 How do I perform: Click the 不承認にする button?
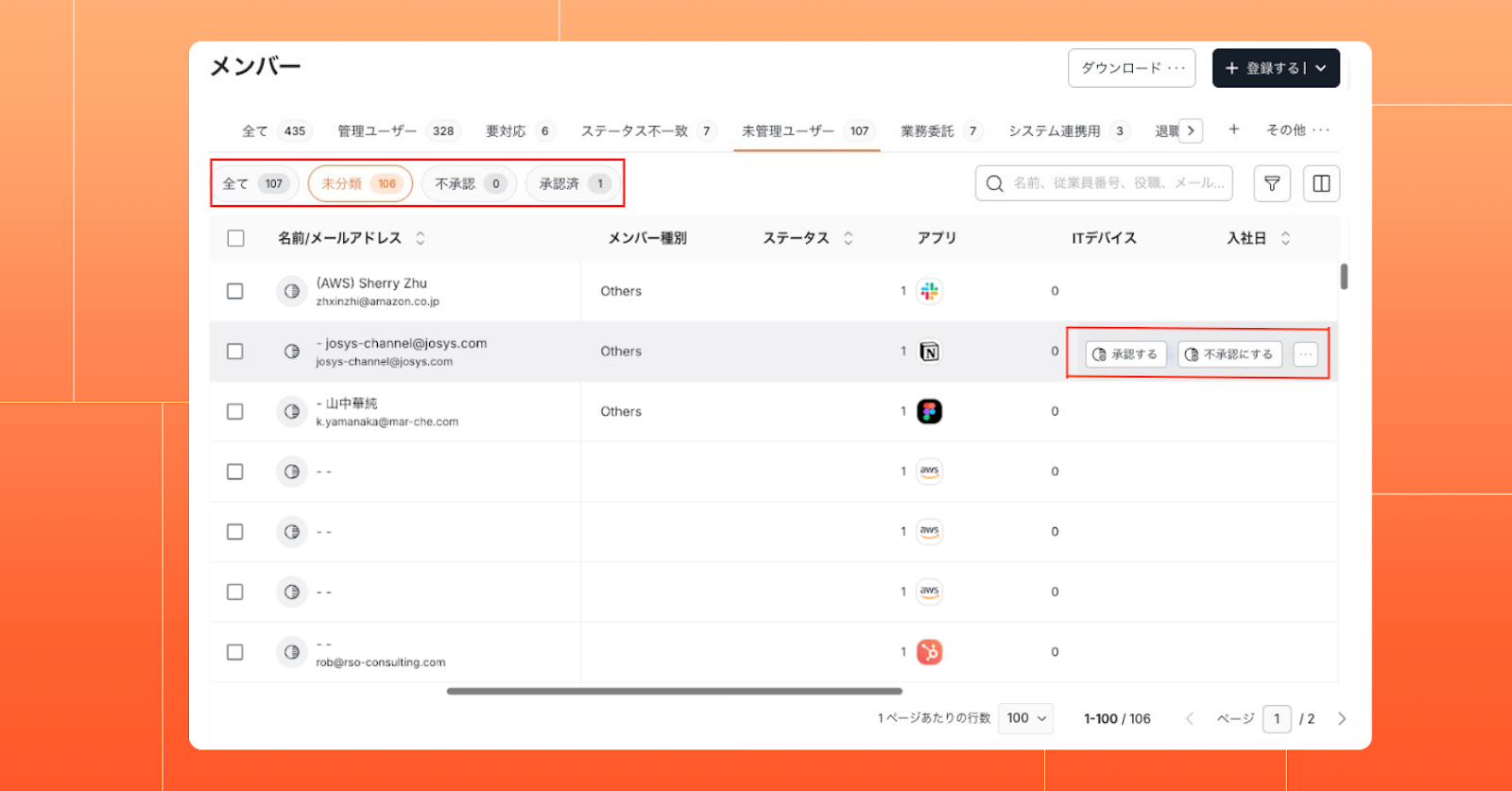coord(1229,354)
